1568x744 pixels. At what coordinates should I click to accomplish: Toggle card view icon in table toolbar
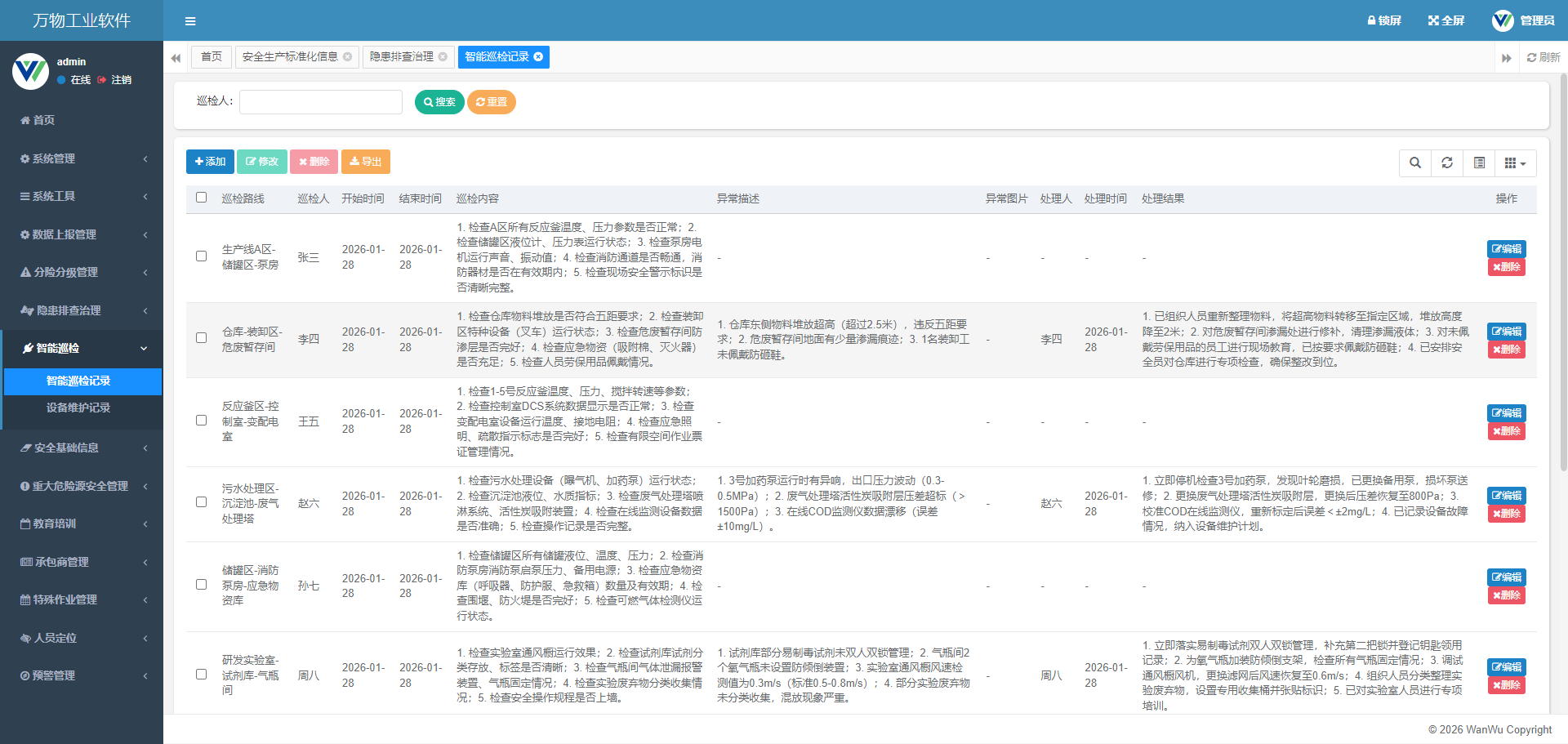click(x=1479, y=163)
